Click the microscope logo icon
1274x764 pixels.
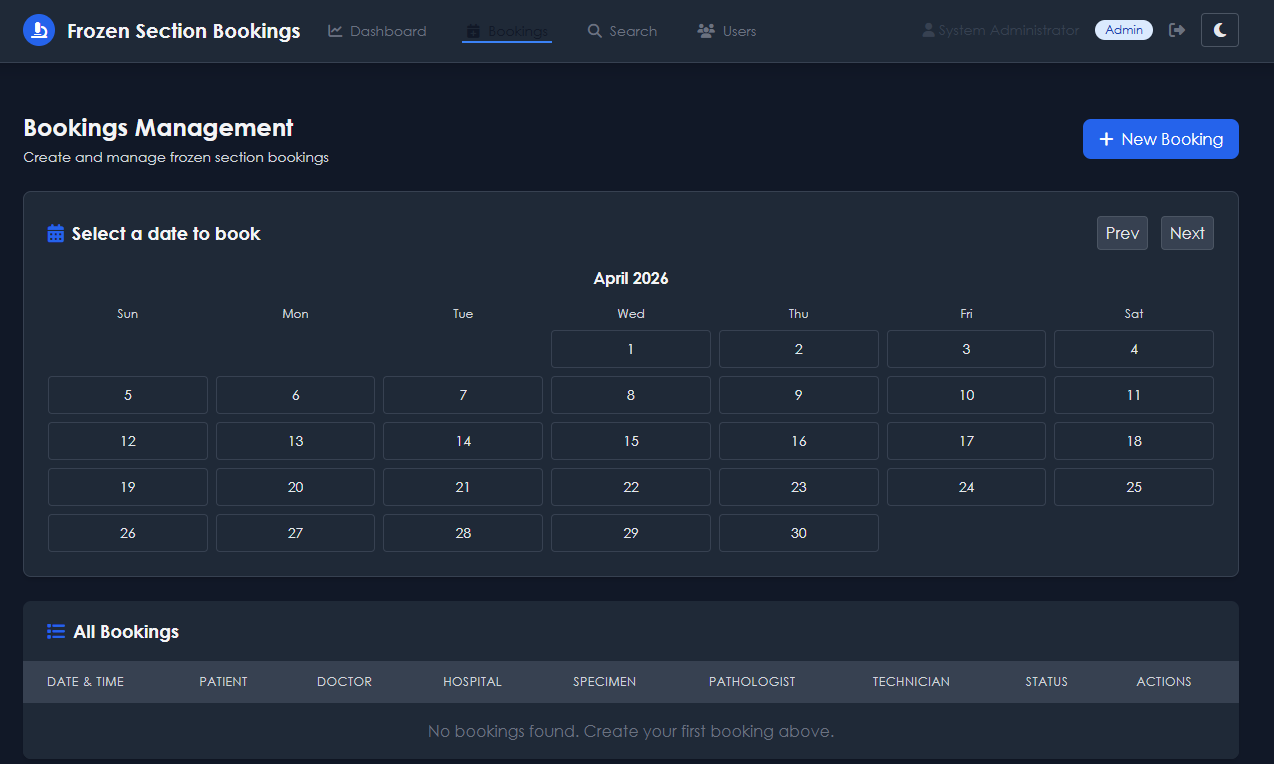coord(39,30)
